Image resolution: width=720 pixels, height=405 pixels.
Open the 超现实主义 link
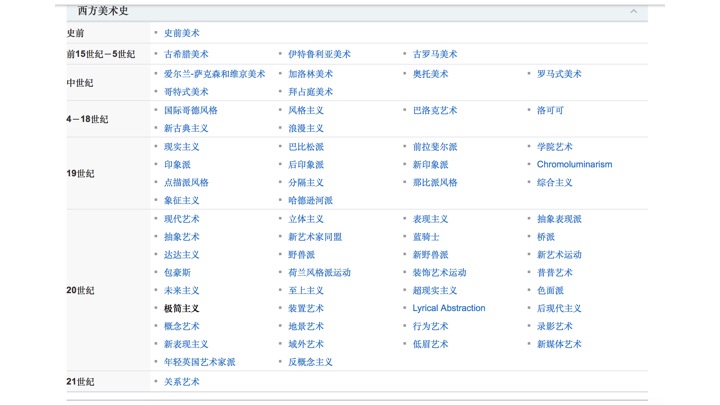435,291
